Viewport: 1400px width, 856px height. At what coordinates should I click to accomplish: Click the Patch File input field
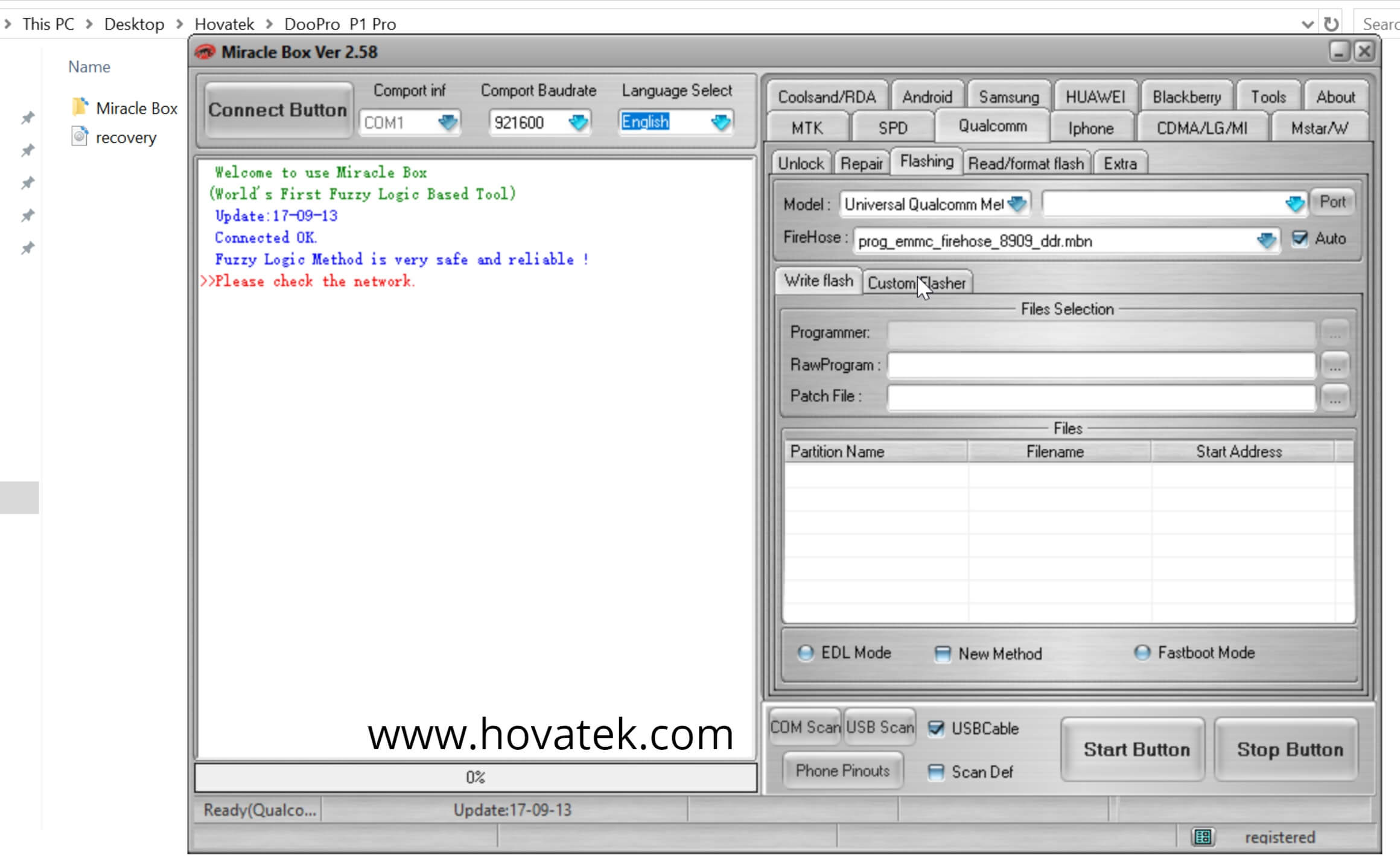pos(1101,398)
